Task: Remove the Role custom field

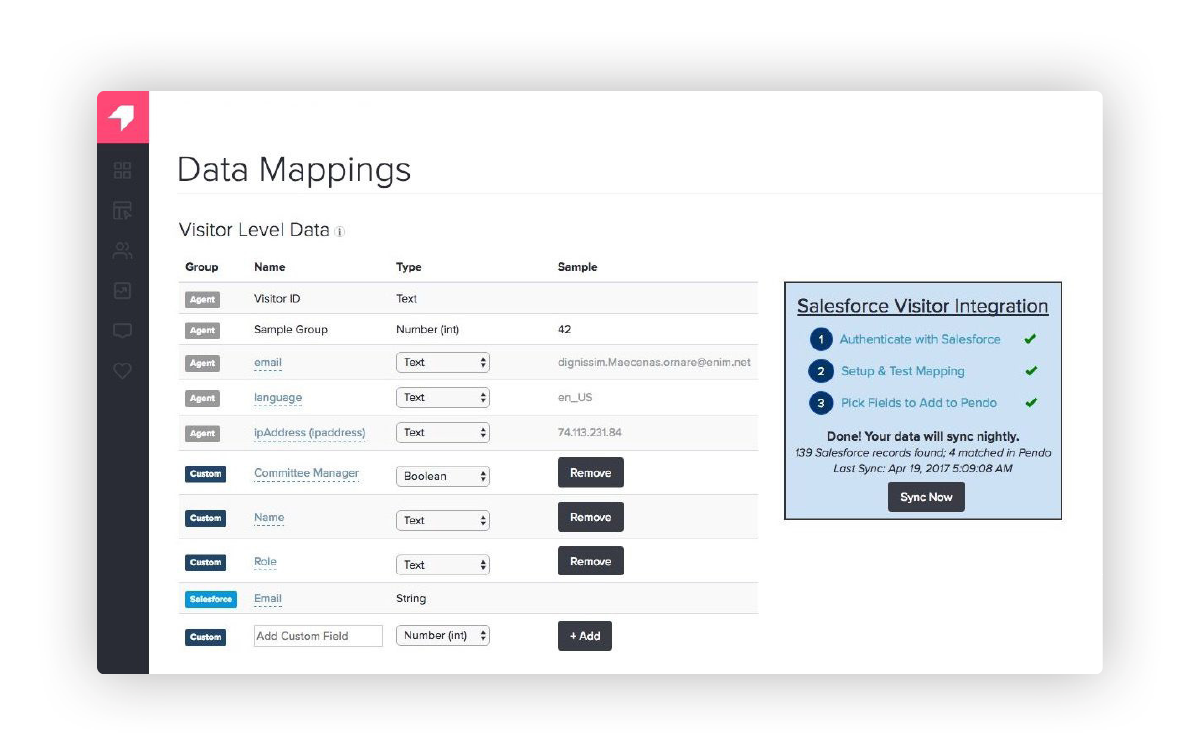Action: [590, 561]
